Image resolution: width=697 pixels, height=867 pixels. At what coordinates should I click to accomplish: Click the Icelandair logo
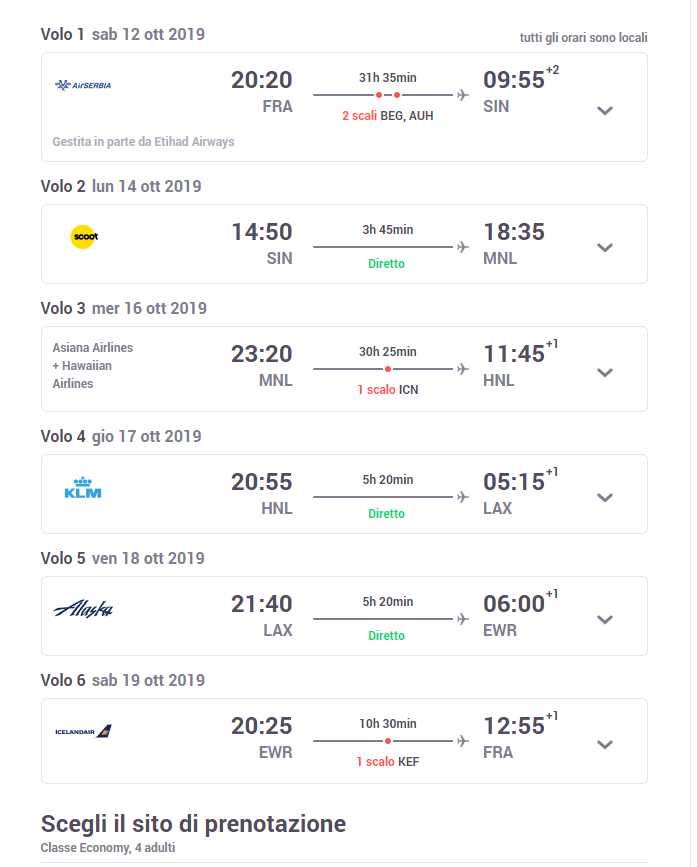pyautogui.click(x=84, y=732)
